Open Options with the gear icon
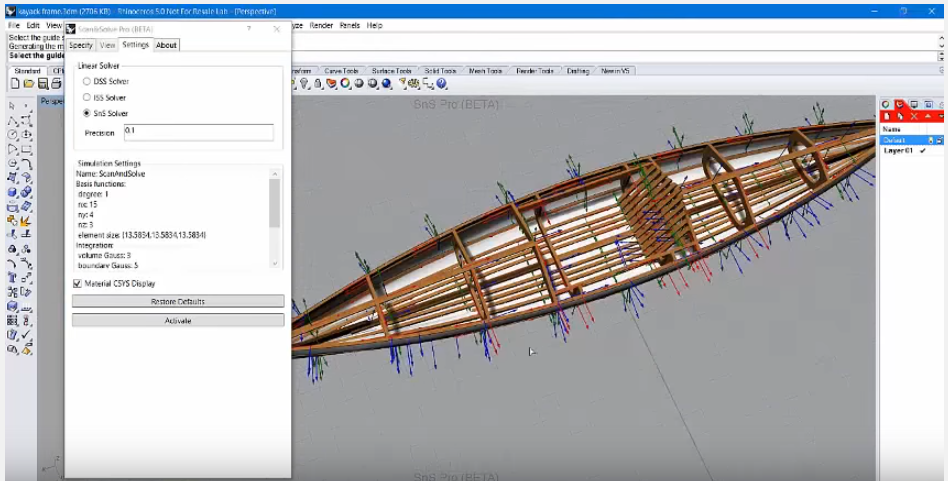This screenshot has height=481, width=948. tap(415, 83)
